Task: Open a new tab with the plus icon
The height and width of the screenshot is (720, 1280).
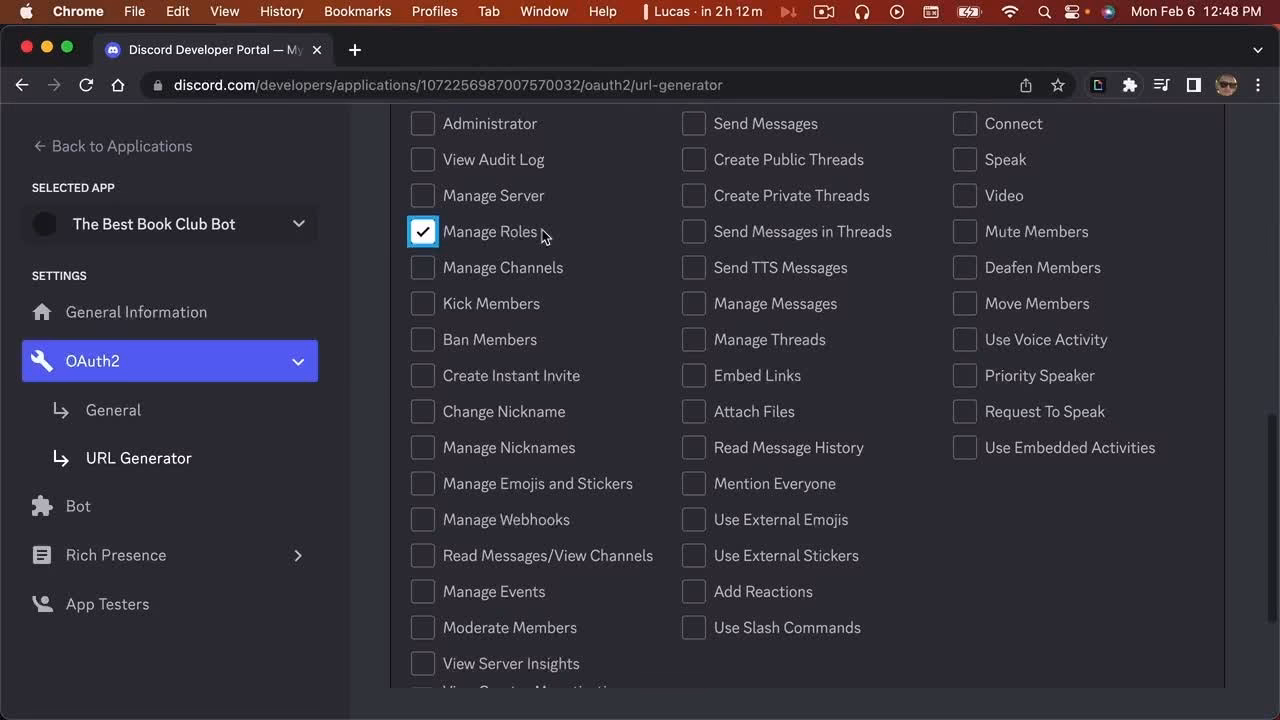Action: [355, 50]
